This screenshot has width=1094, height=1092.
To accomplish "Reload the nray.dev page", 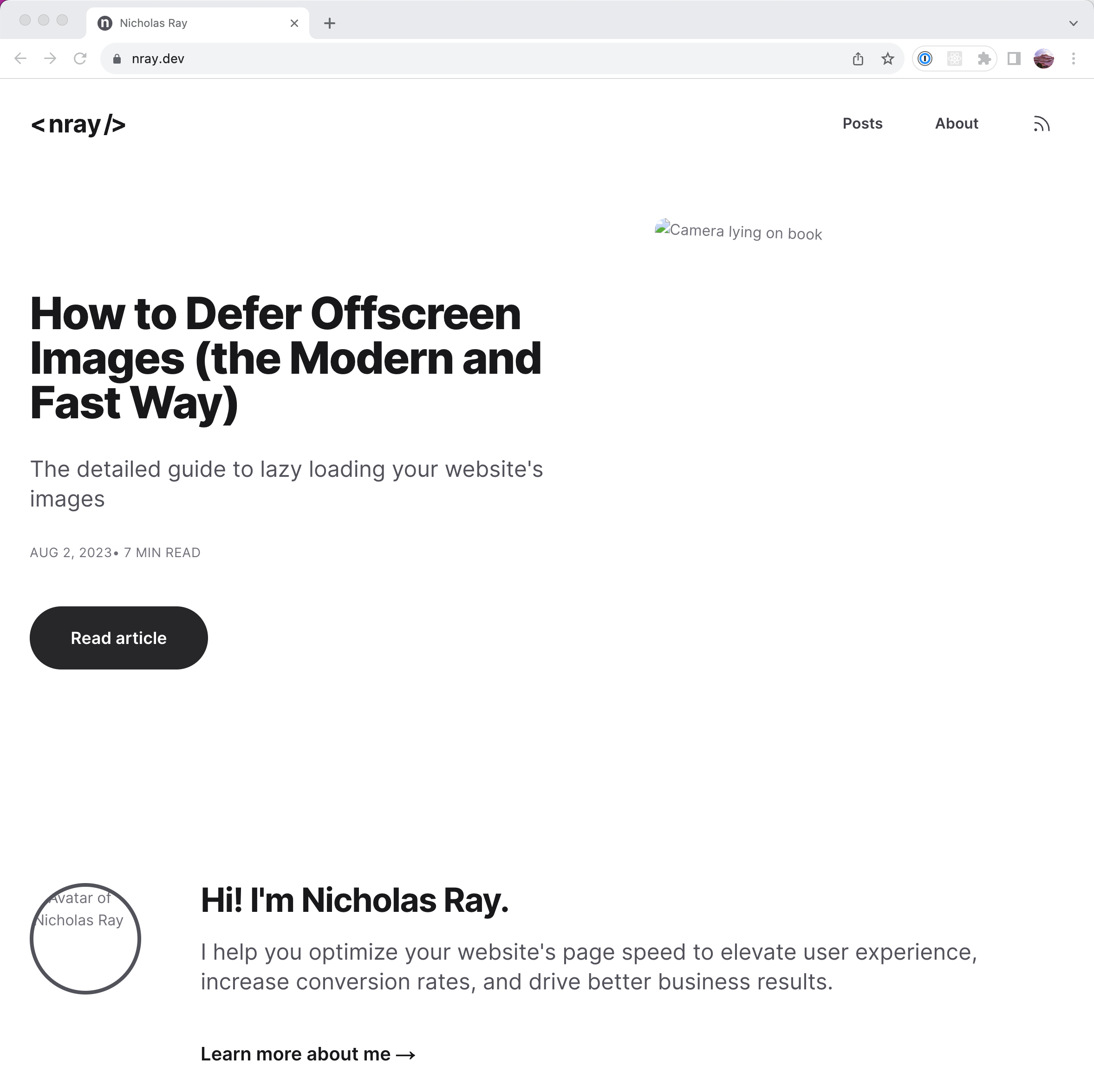I will pos(80,58).
